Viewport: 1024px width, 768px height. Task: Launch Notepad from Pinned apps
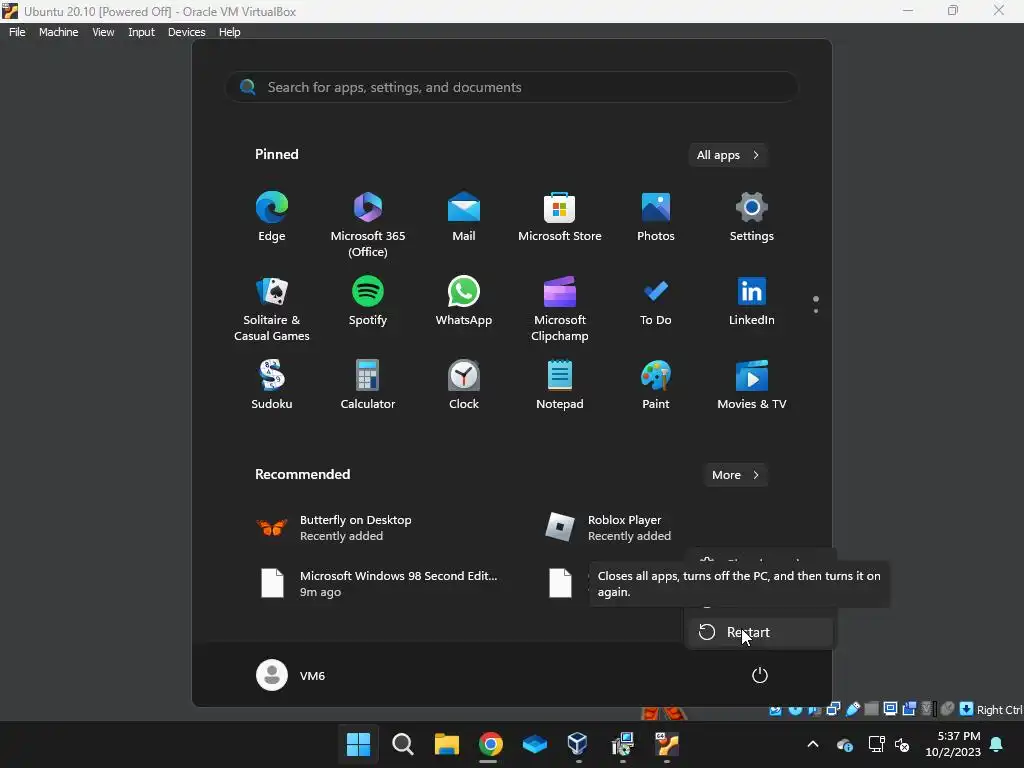tap(560, 385)
